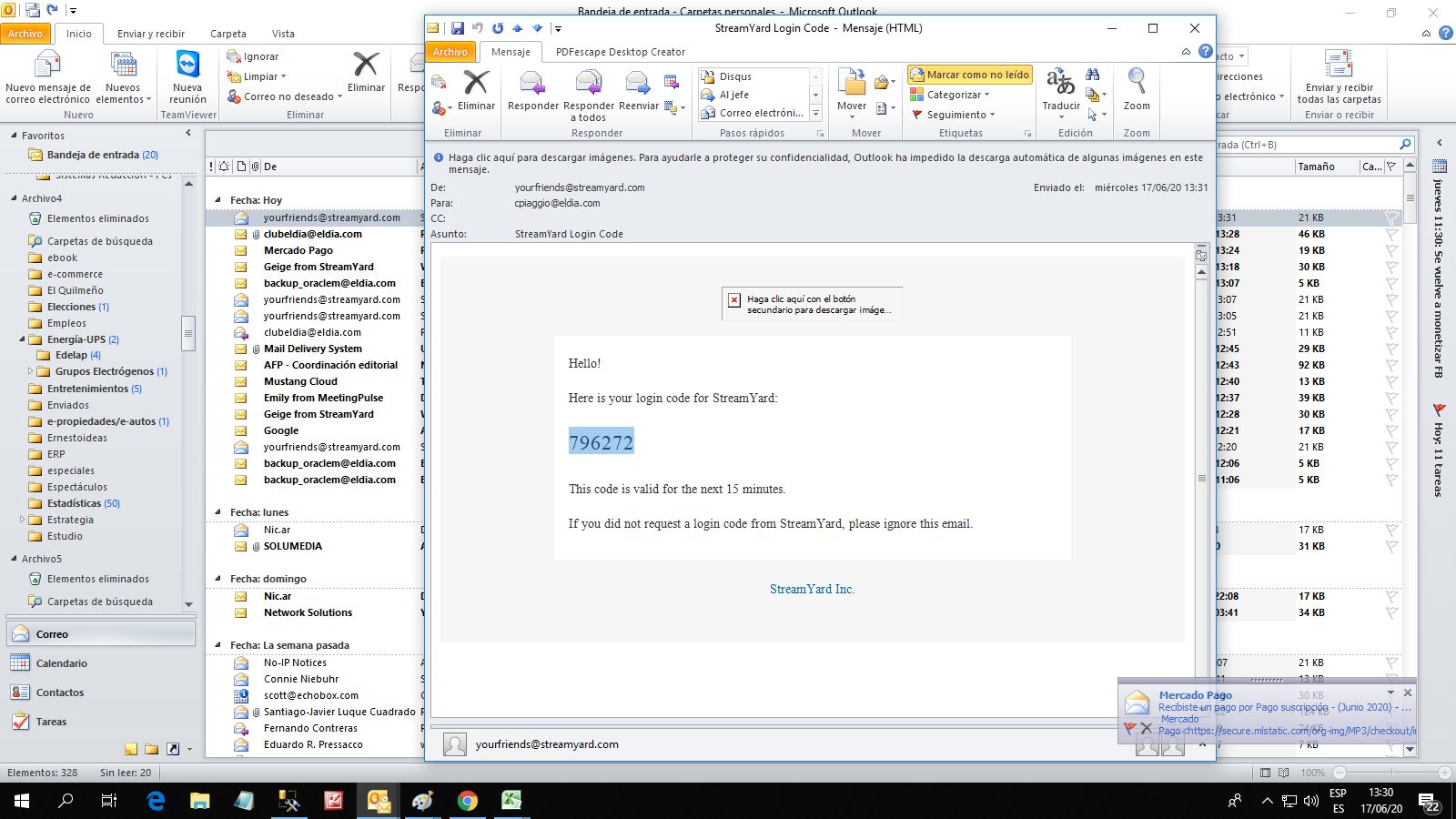This screenshot has height=819, width=1456.
Task: Open the Archivo tab in message window
Action: [x=450, y=52]
